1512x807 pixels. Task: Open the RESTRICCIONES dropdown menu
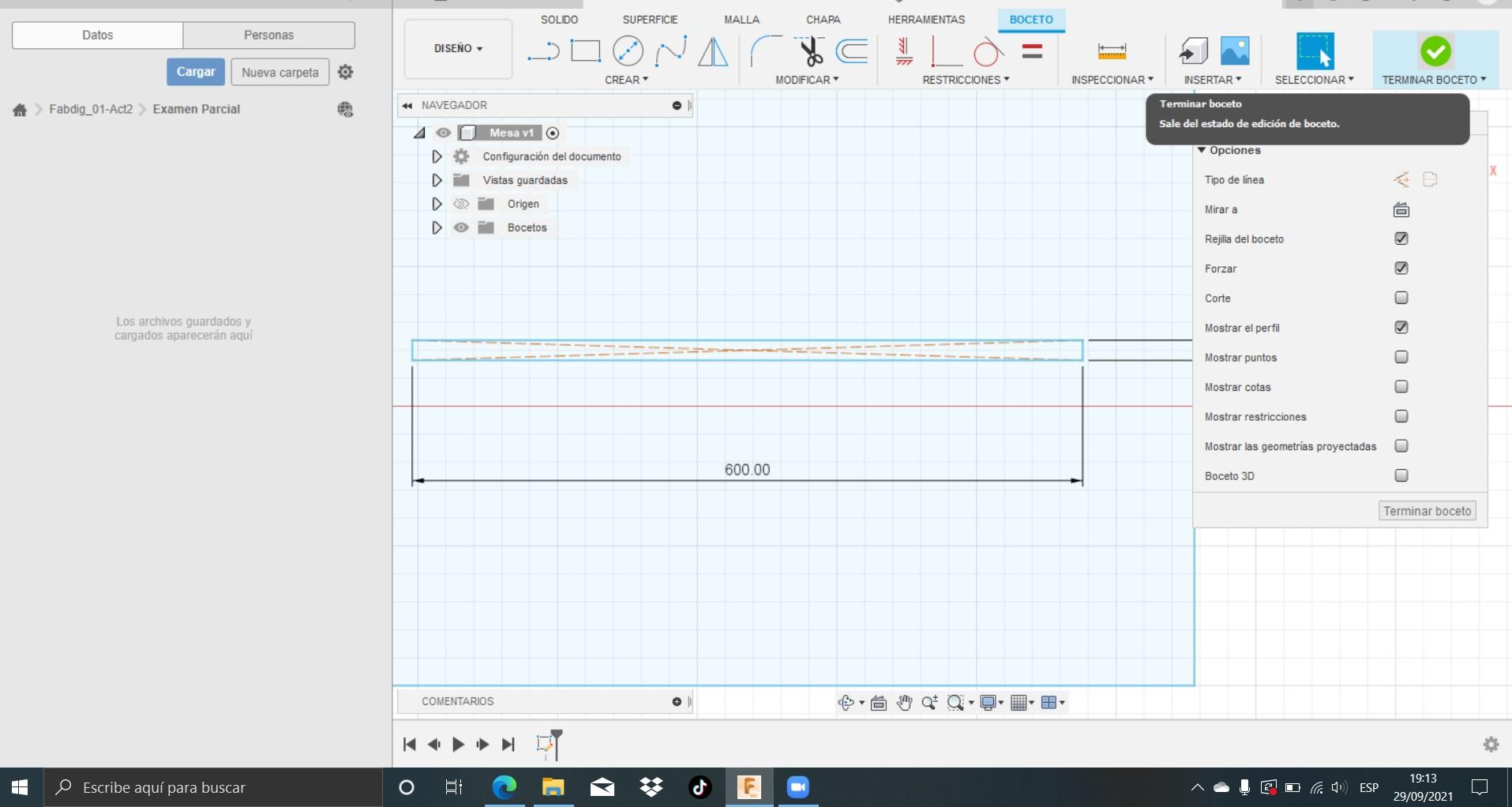pyautogui.click(x=966, y=80)
